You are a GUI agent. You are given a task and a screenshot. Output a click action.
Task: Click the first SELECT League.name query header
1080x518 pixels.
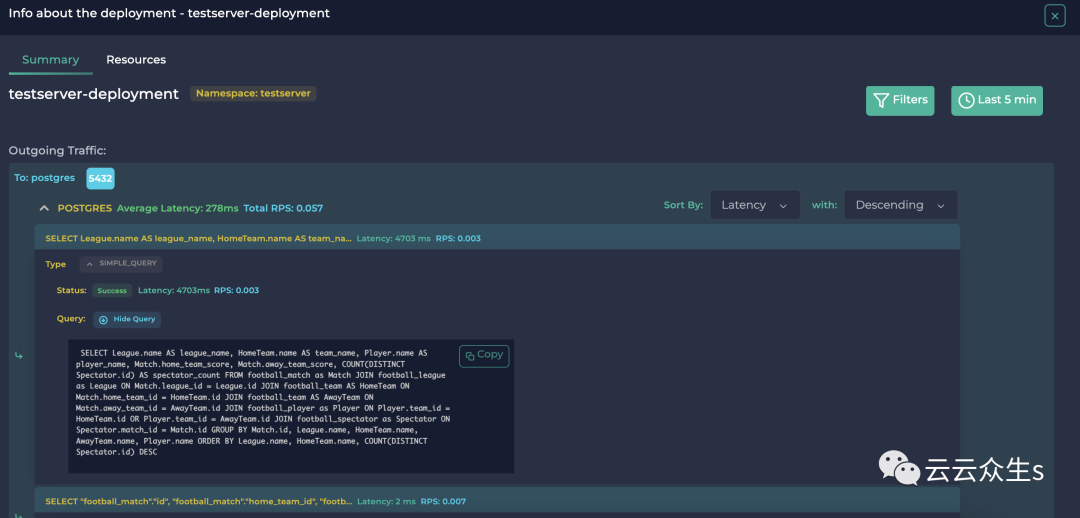(x=497, y=238)
